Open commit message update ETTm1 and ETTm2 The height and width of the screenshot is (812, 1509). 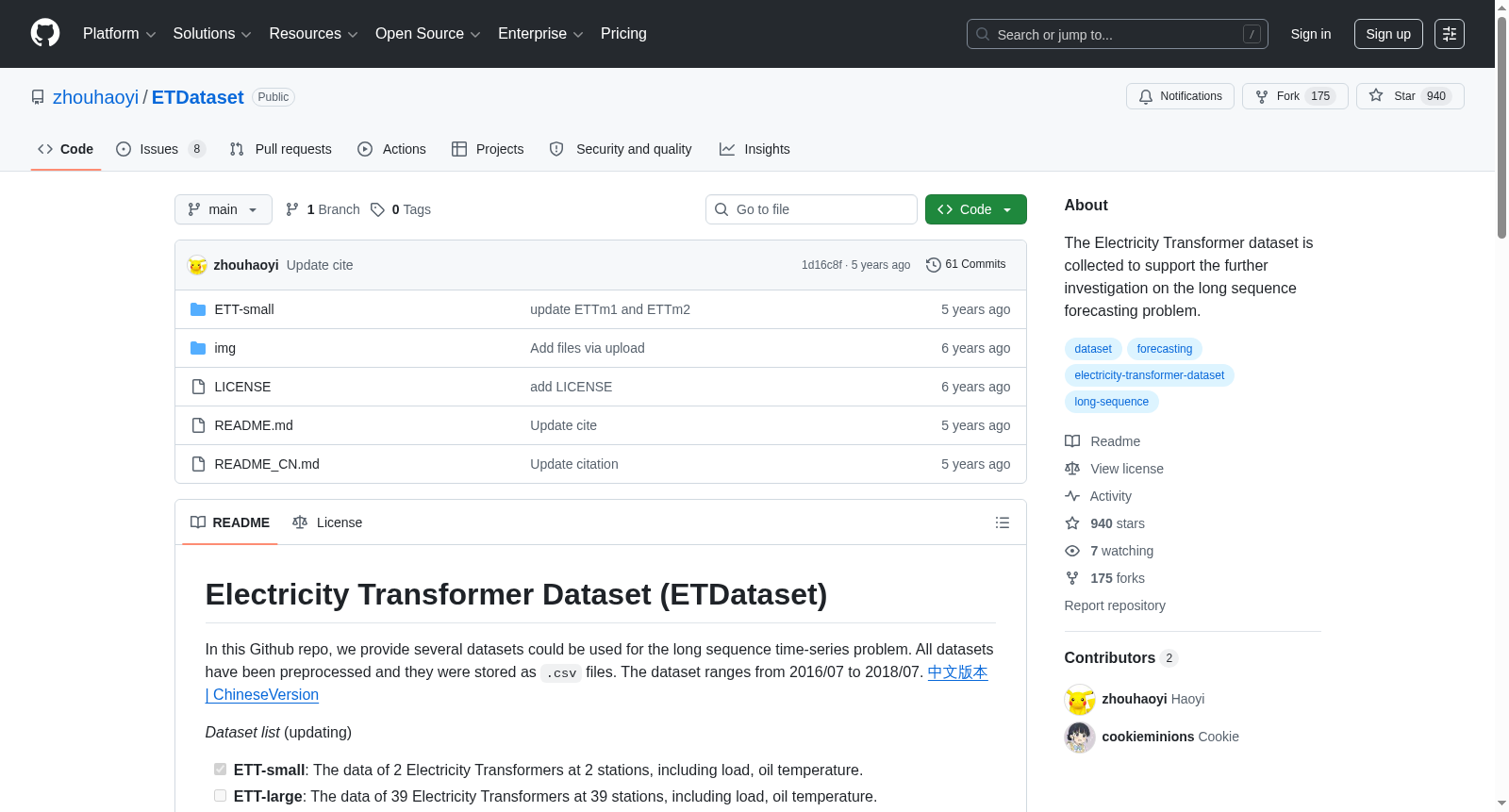[x=610, y=309]
